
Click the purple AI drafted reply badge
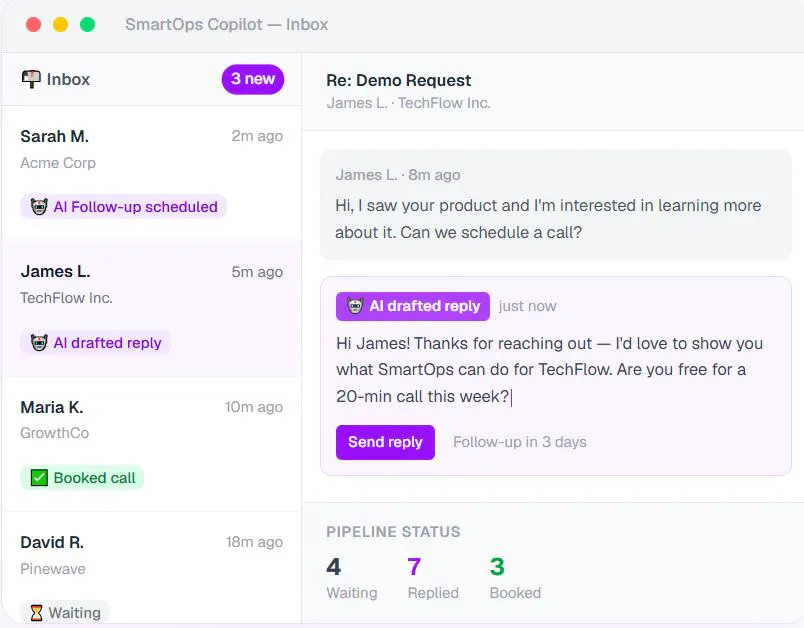(x=413, y=306)
